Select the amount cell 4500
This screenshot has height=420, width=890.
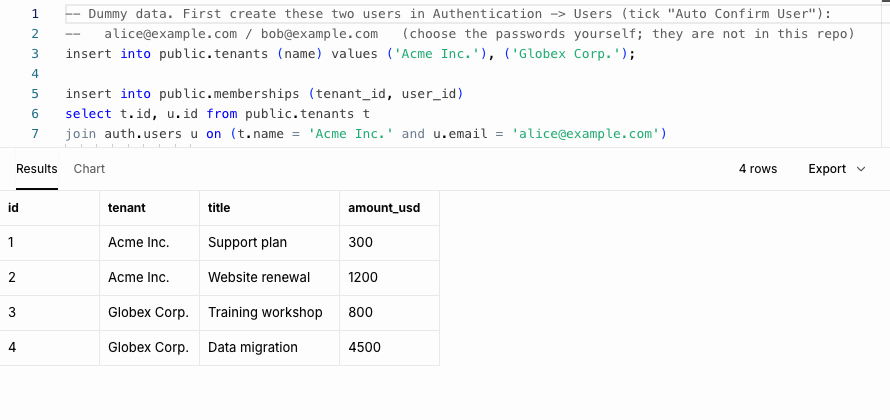(389, 348)
